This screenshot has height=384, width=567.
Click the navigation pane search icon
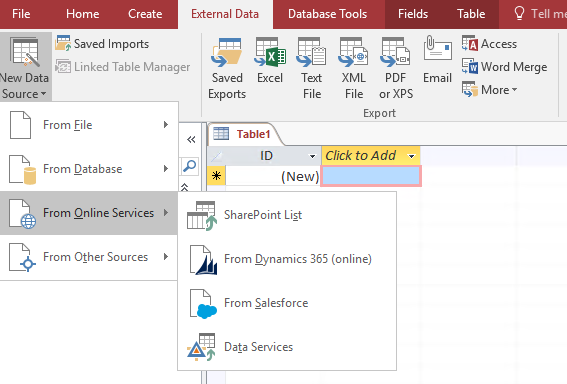pos(189,166)
